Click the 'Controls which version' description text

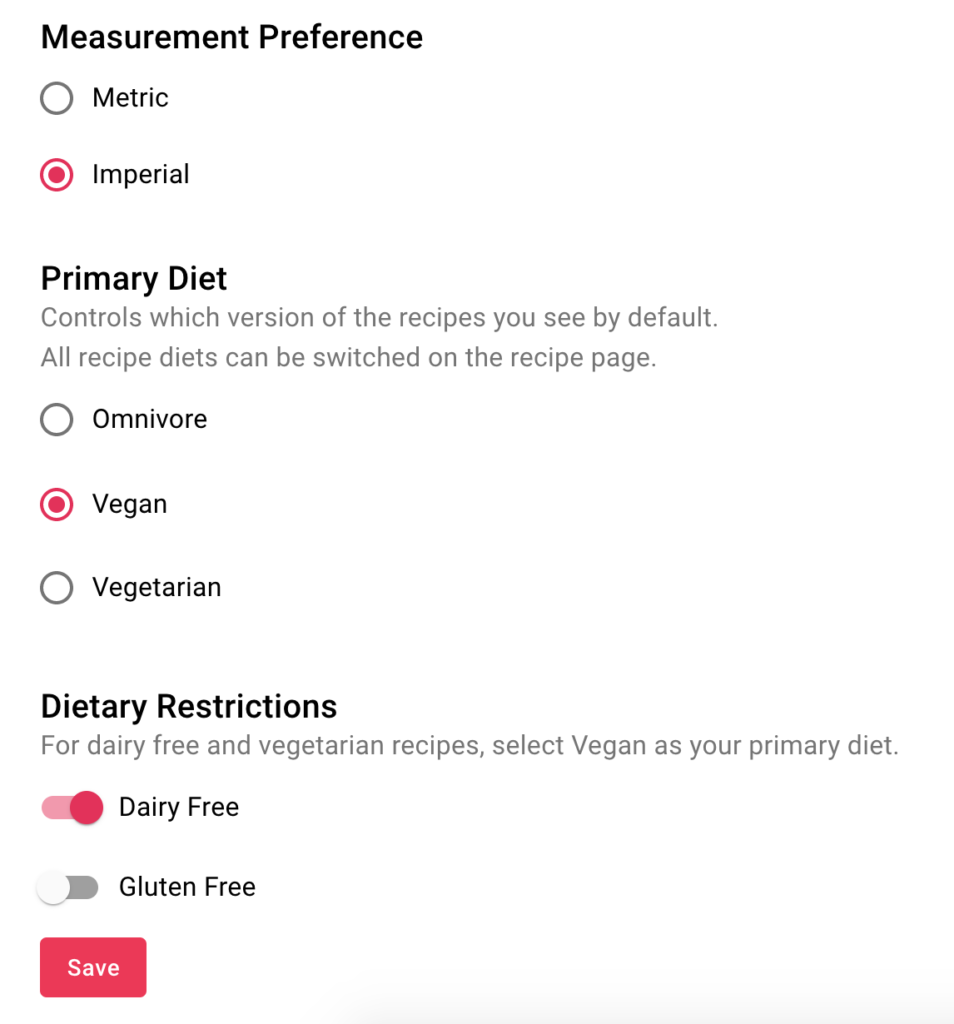[x=379, y=318]
